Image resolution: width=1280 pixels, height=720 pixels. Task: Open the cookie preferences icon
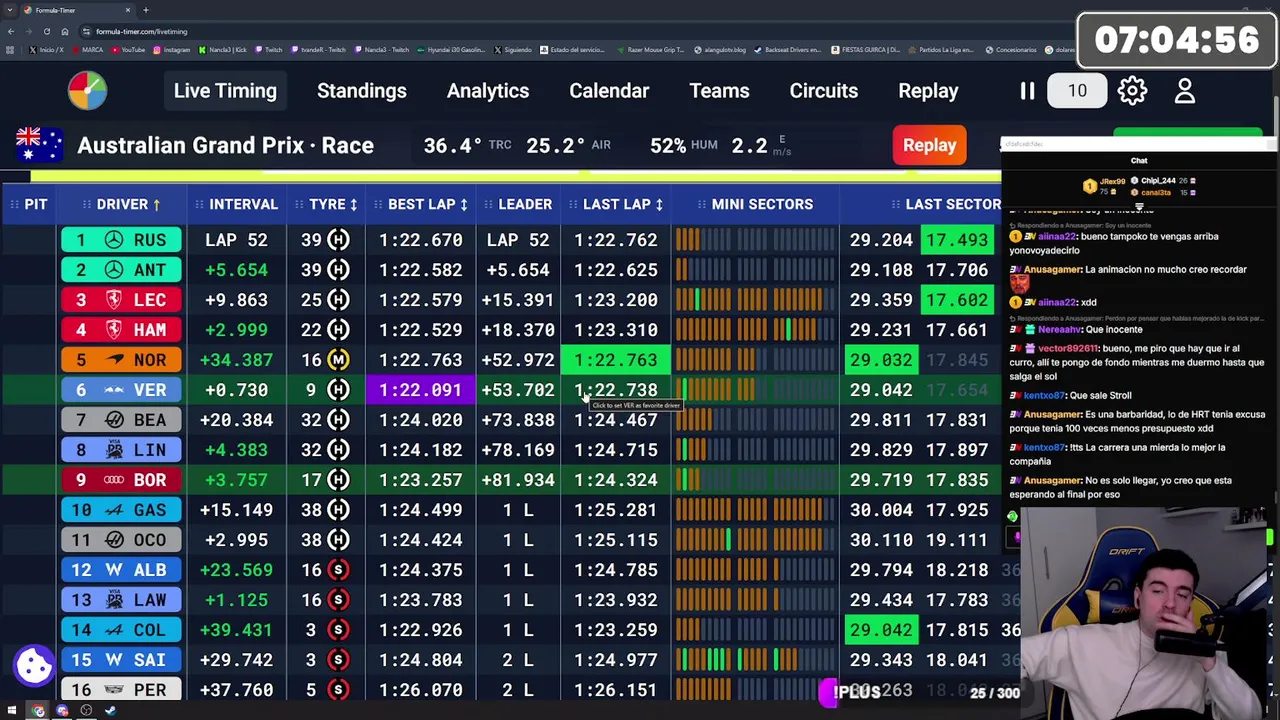coord(34,664)
